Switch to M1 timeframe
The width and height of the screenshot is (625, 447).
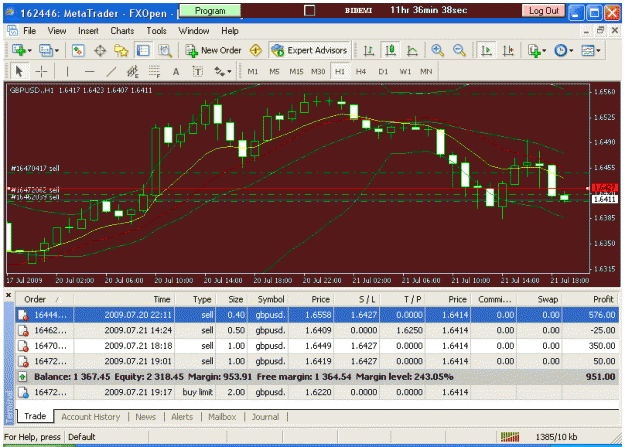click(x=253, y=71)
